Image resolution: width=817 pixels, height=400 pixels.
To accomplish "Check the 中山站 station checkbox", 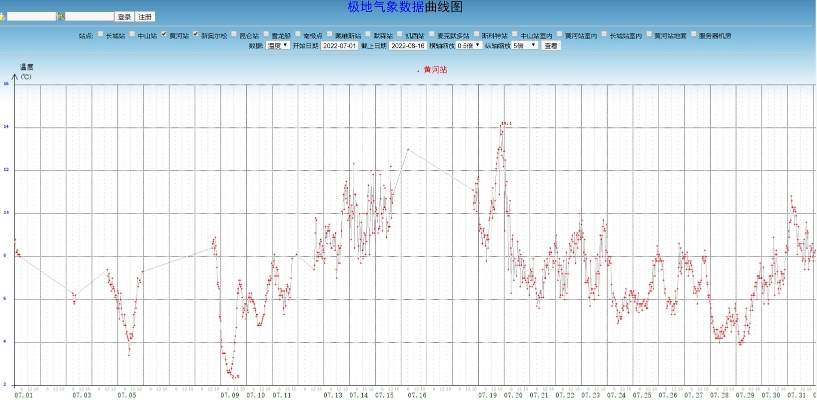I will 131,35.
